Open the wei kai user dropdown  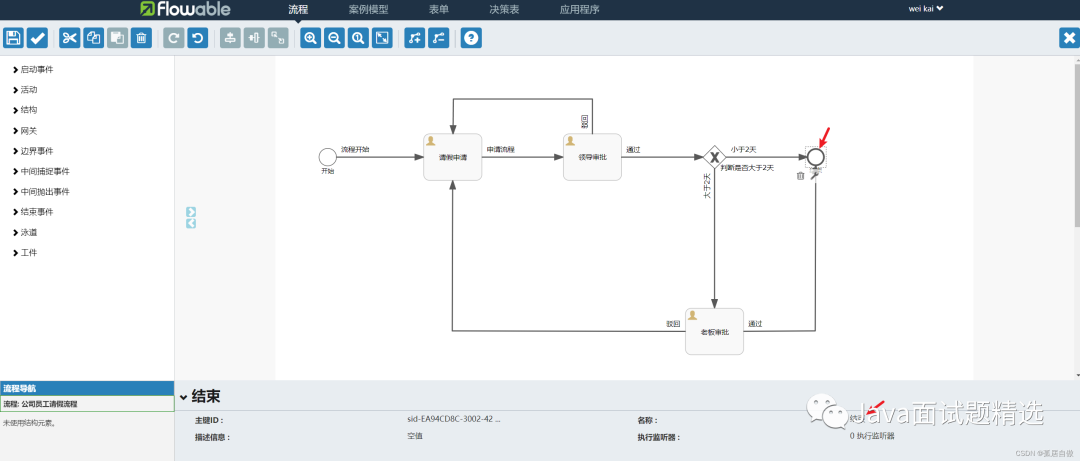(x=925, y=9)
